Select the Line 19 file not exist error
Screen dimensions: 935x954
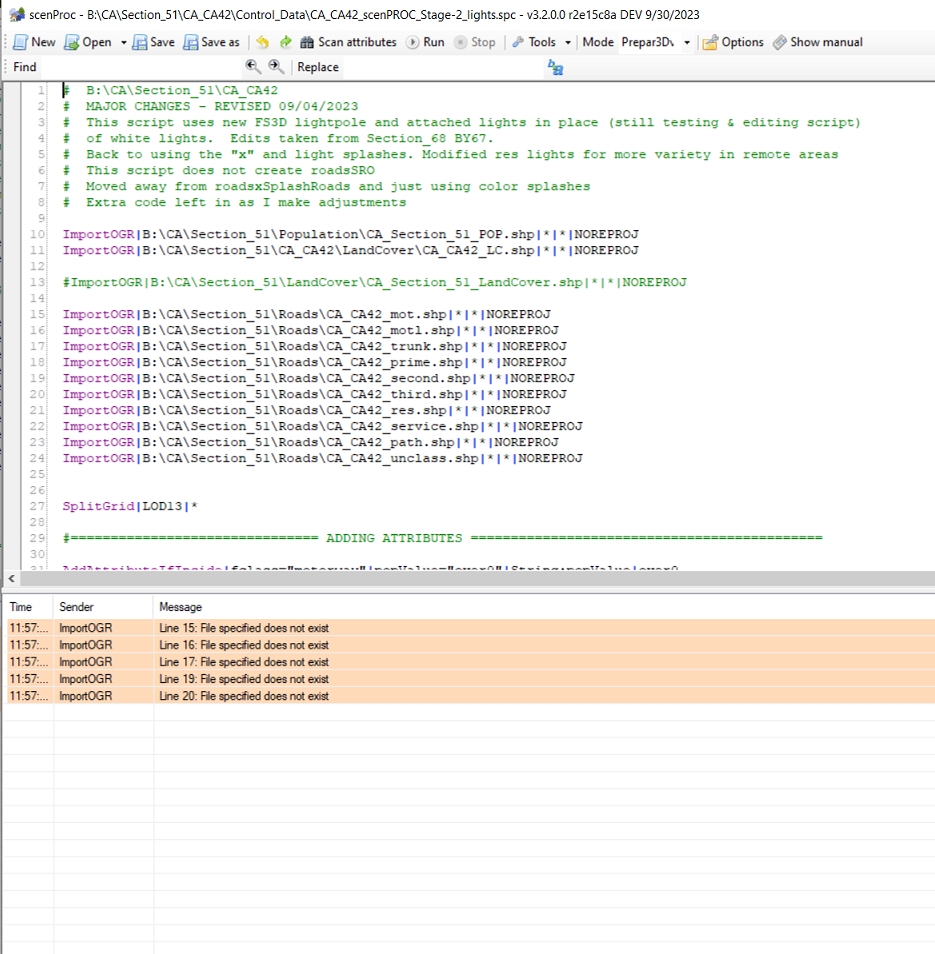(470, 679)
